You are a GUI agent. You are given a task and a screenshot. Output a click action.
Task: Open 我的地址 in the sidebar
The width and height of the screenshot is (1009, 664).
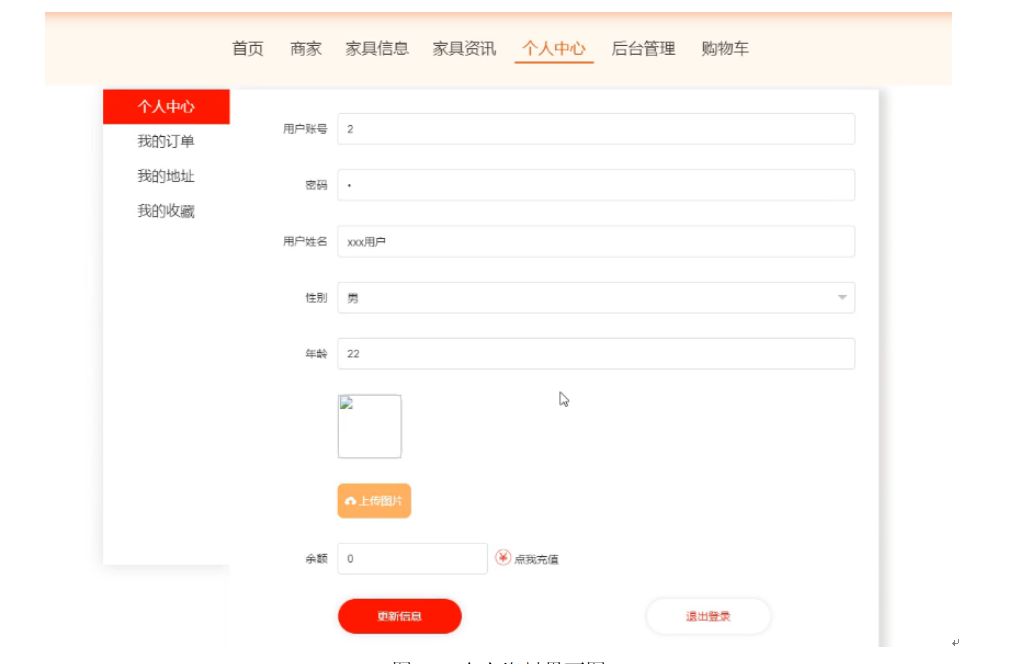pyautogui.click(x=166, y=176)
